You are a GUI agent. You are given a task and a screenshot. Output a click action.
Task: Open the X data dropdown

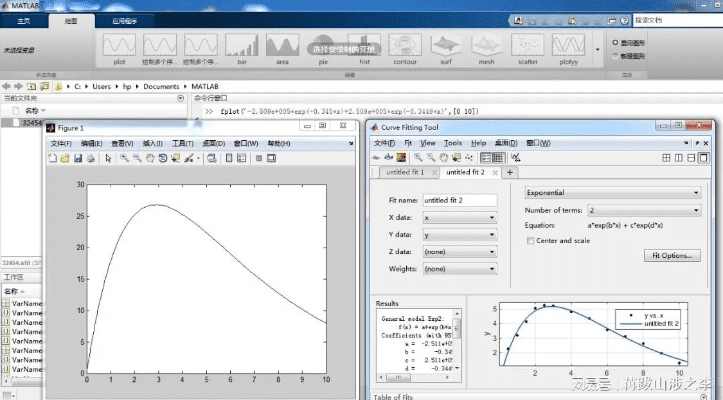(x=459, y=217)
